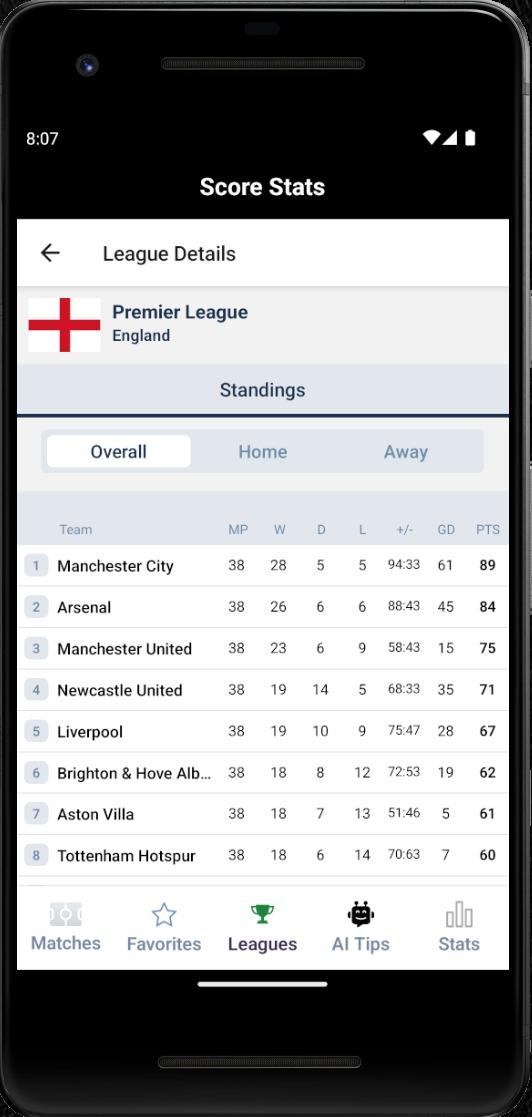Screen dimensions: 532x1117
Task: Open the Arsenal team row
Action: click(x=263, y=607)
